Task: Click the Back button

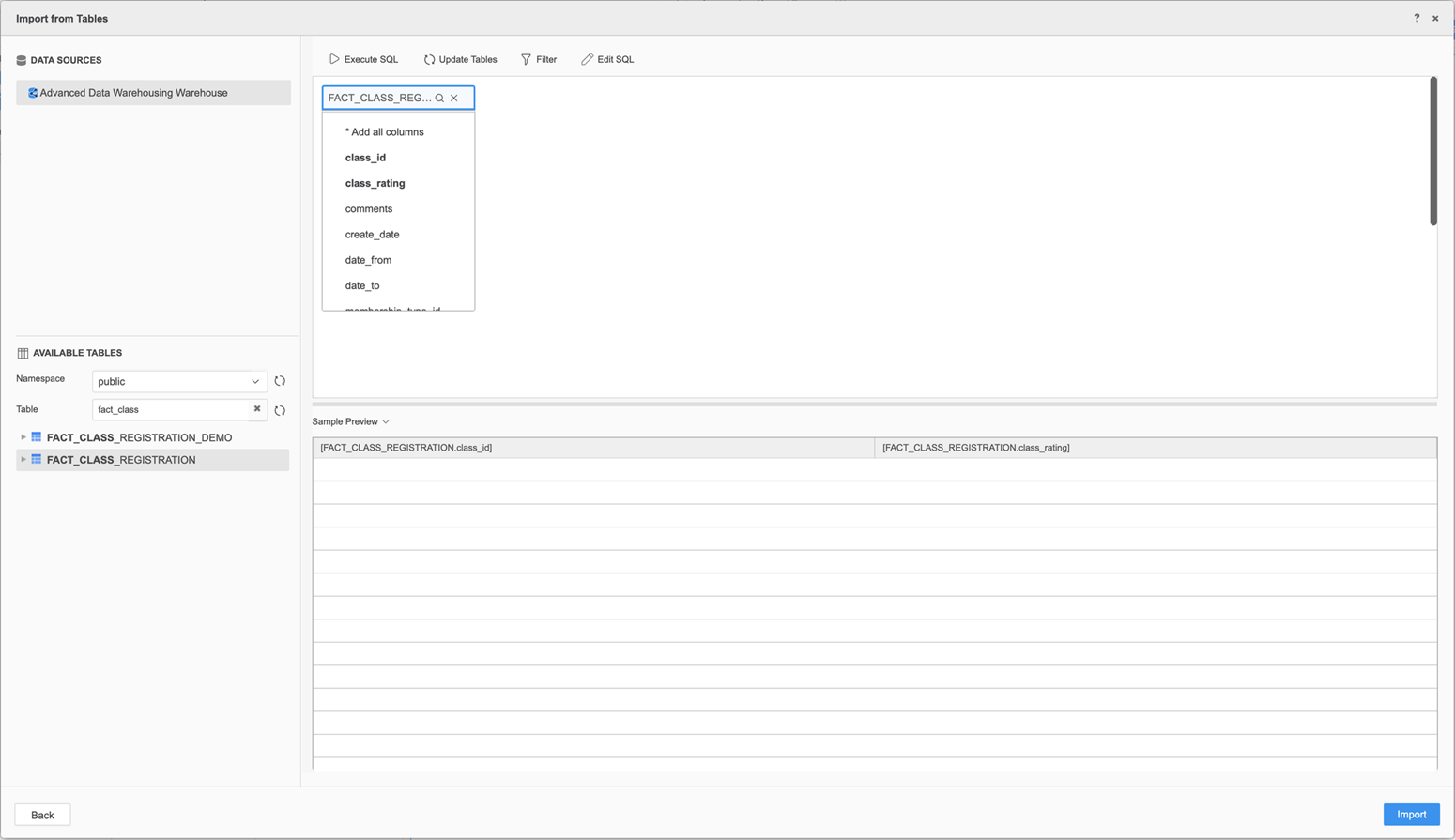Action: 42,815
